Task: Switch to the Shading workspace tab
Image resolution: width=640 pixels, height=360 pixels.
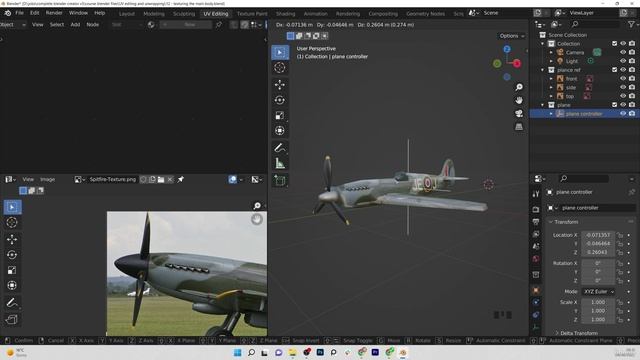Action: 285,13
